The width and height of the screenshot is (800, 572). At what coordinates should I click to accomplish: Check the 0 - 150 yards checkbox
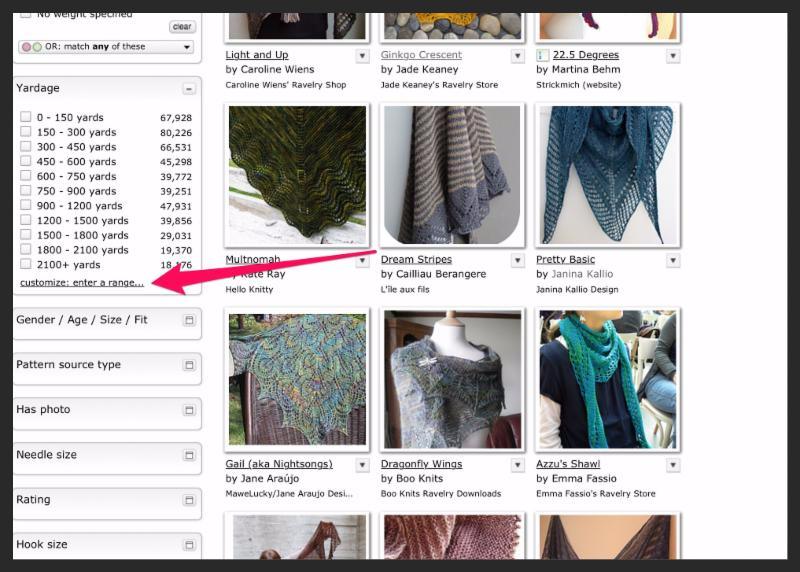point(26,117)
